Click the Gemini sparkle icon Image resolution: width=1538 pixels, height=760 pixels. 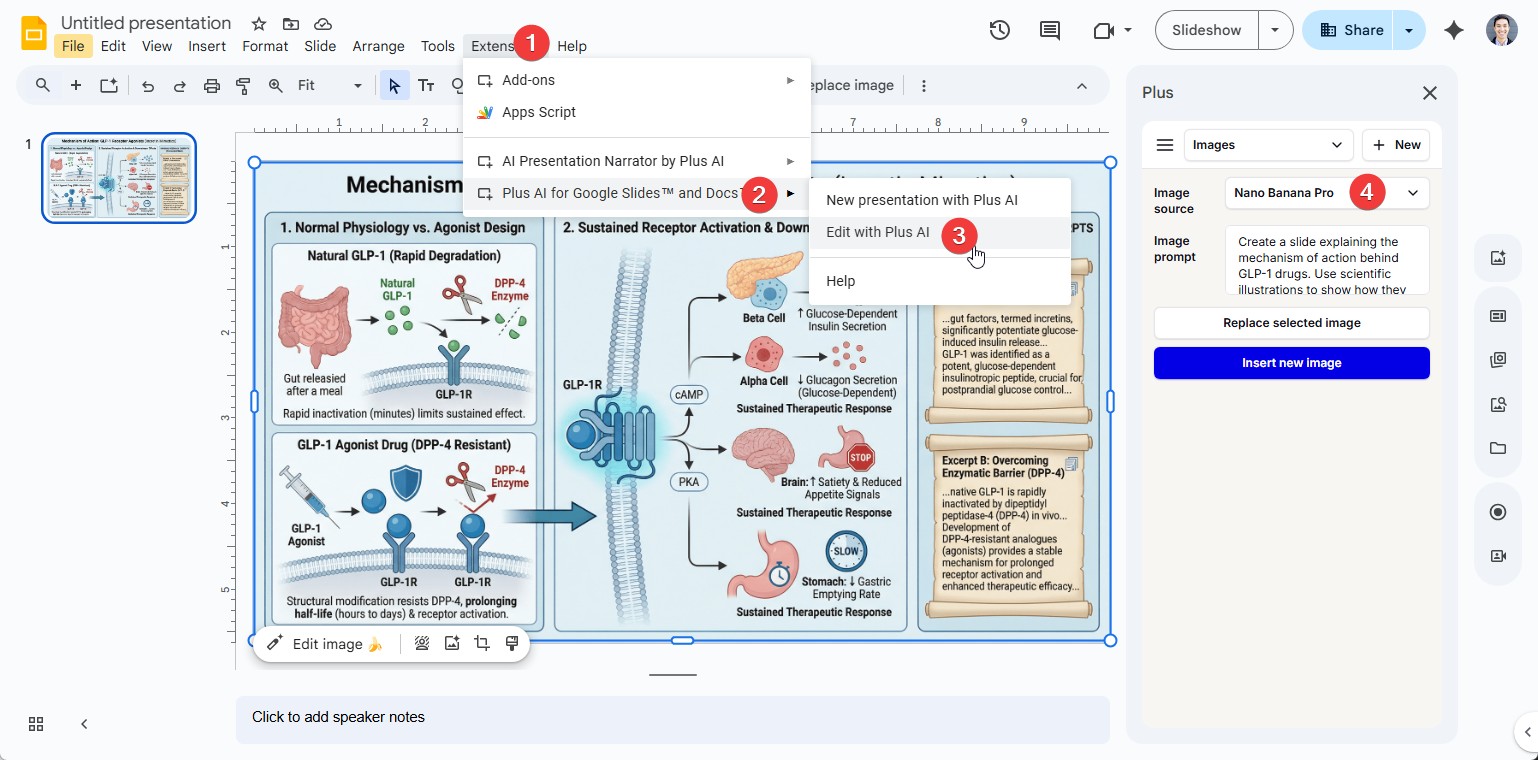tap(1453, 30)
